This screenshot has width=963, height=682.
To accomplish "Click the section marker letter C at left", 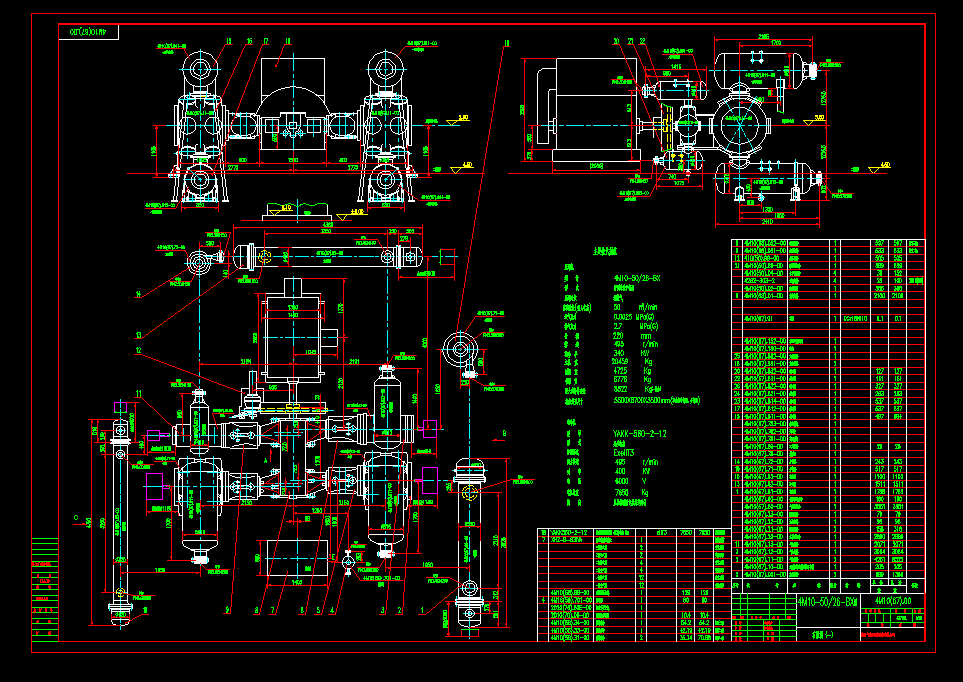I will tap(76, 518).
